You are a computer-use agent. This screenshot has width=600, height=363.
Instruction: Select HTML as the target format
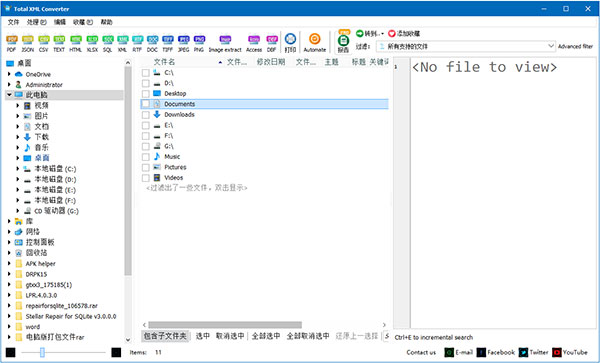tap(75, 43)
